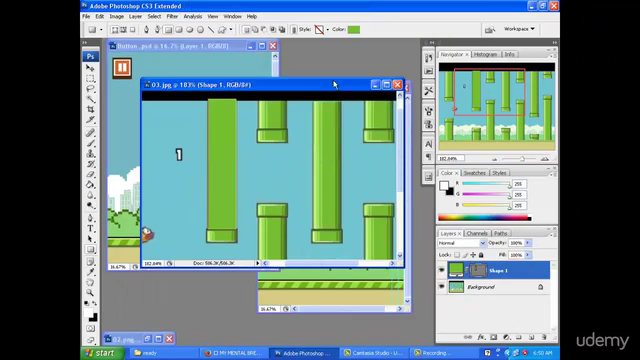Hide the Background layer
The width and height of the screenshot is (640, 360).
coord(442,287)
